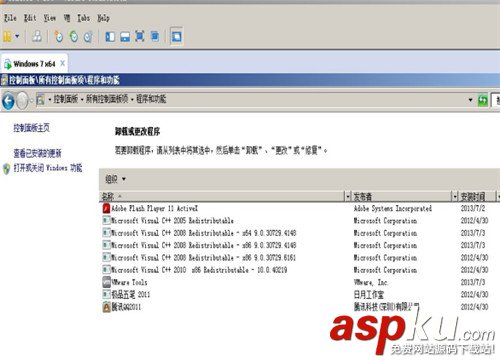Click the Send Ctrl+Alt+Del toolbar icon

click(37, 36)
